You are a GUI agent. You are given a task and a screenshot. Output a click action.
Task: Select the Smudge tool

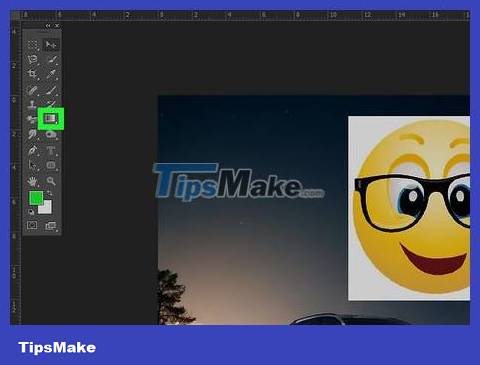33,134
